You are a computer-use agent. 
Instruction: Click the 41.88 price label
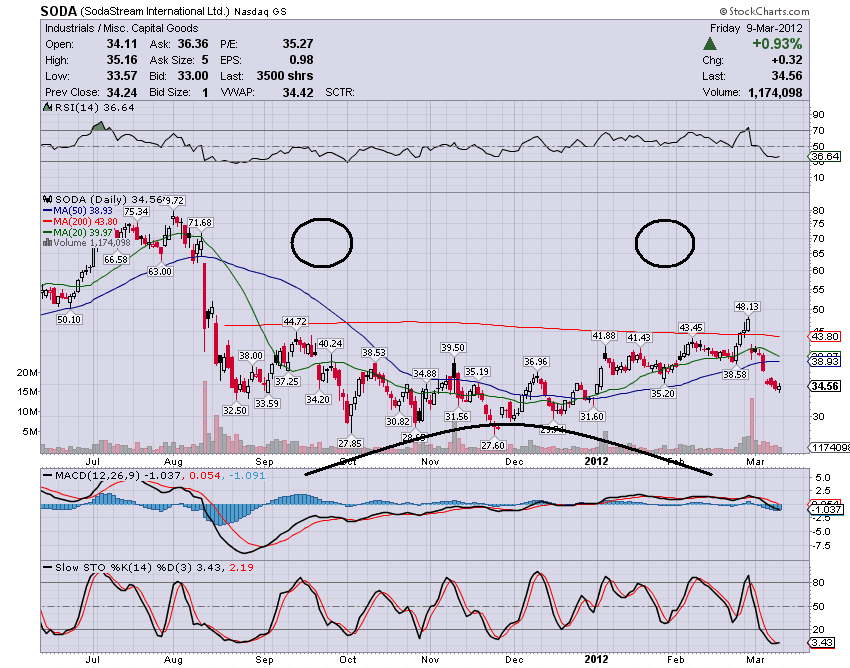click(604, 336)
